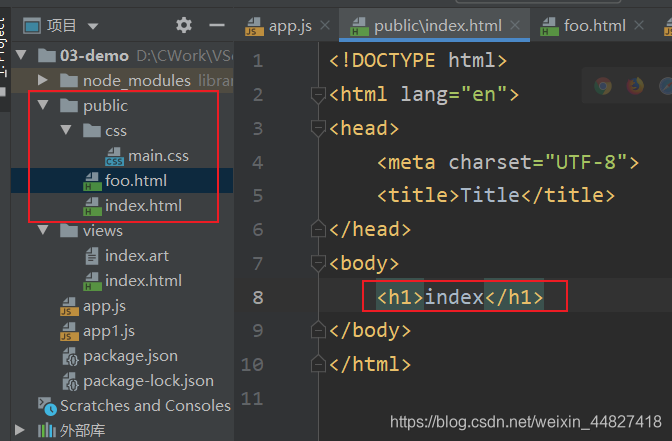Click fold end marker on line 6

click(x=318, y=228)
